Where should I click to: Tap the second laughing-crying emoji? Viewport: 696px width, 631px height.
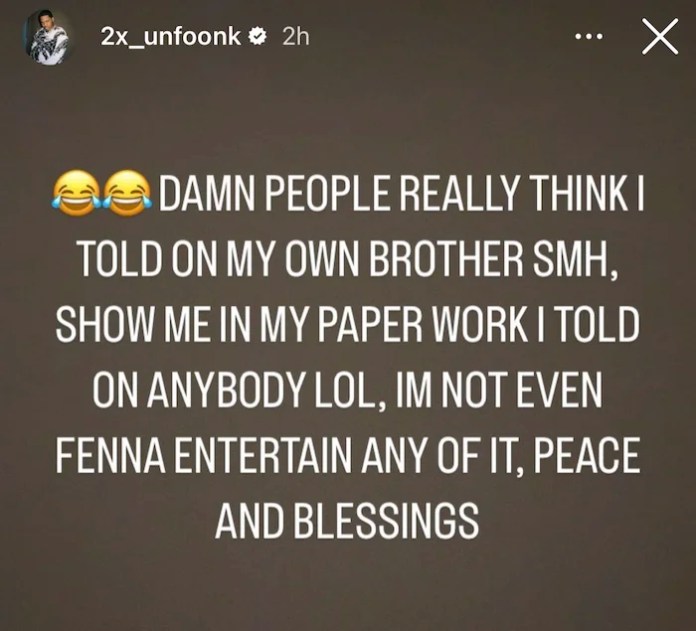click(x=127, y=193)
